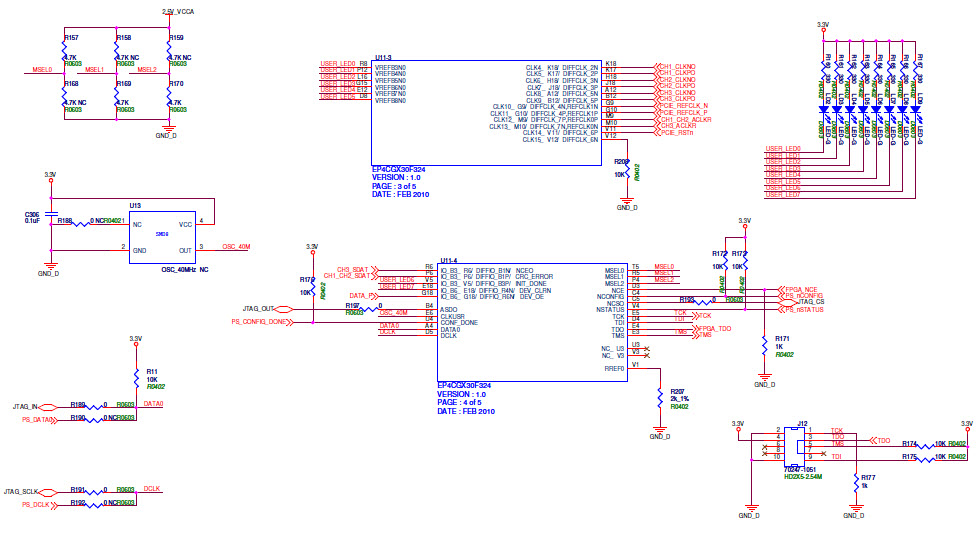The image size is (976, 557).
Task: Select the R209 10K resistor
Action: (627, 172)
